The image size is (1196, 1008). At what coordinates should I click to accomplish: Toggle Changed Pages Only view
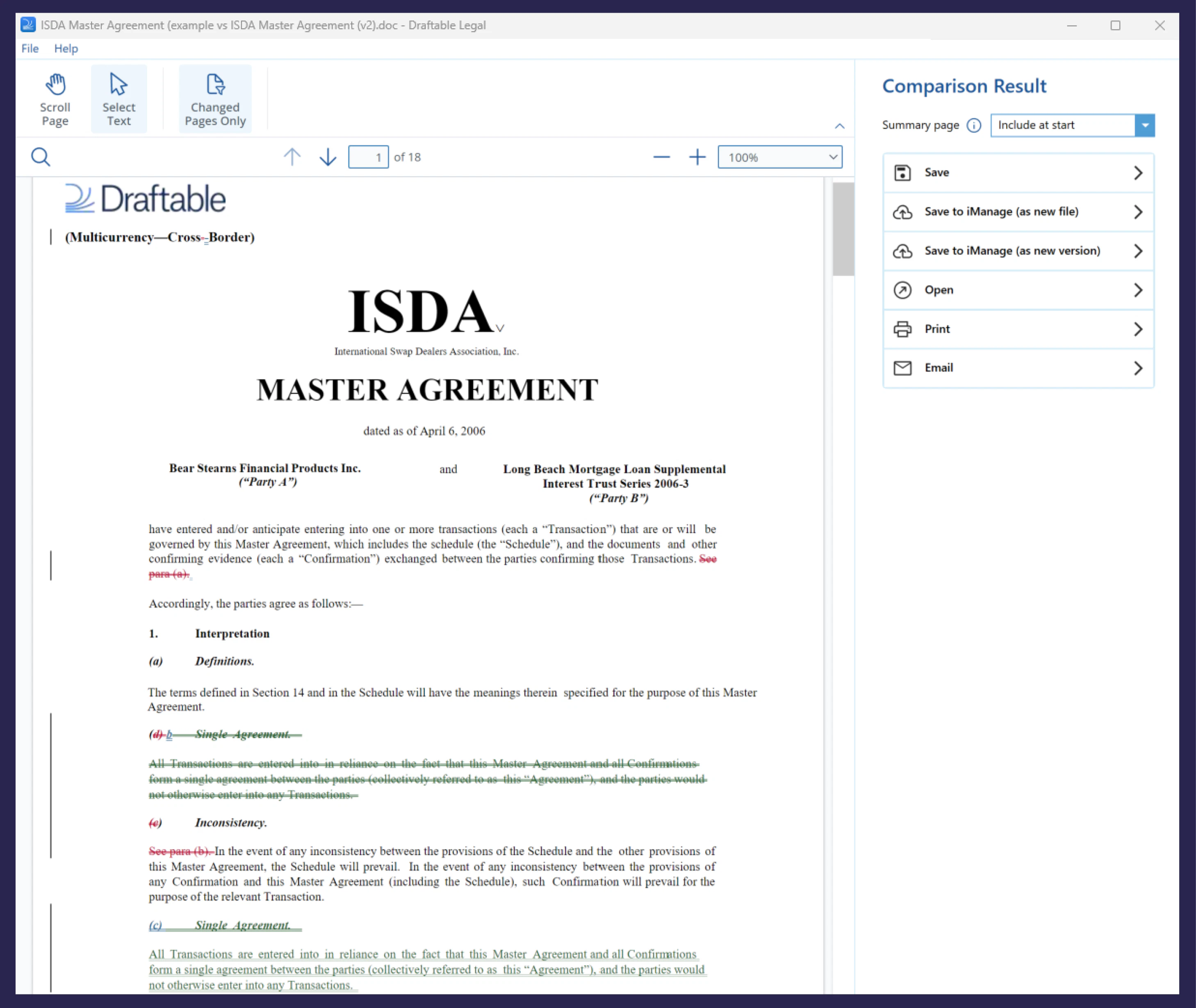tap(215, 98)
